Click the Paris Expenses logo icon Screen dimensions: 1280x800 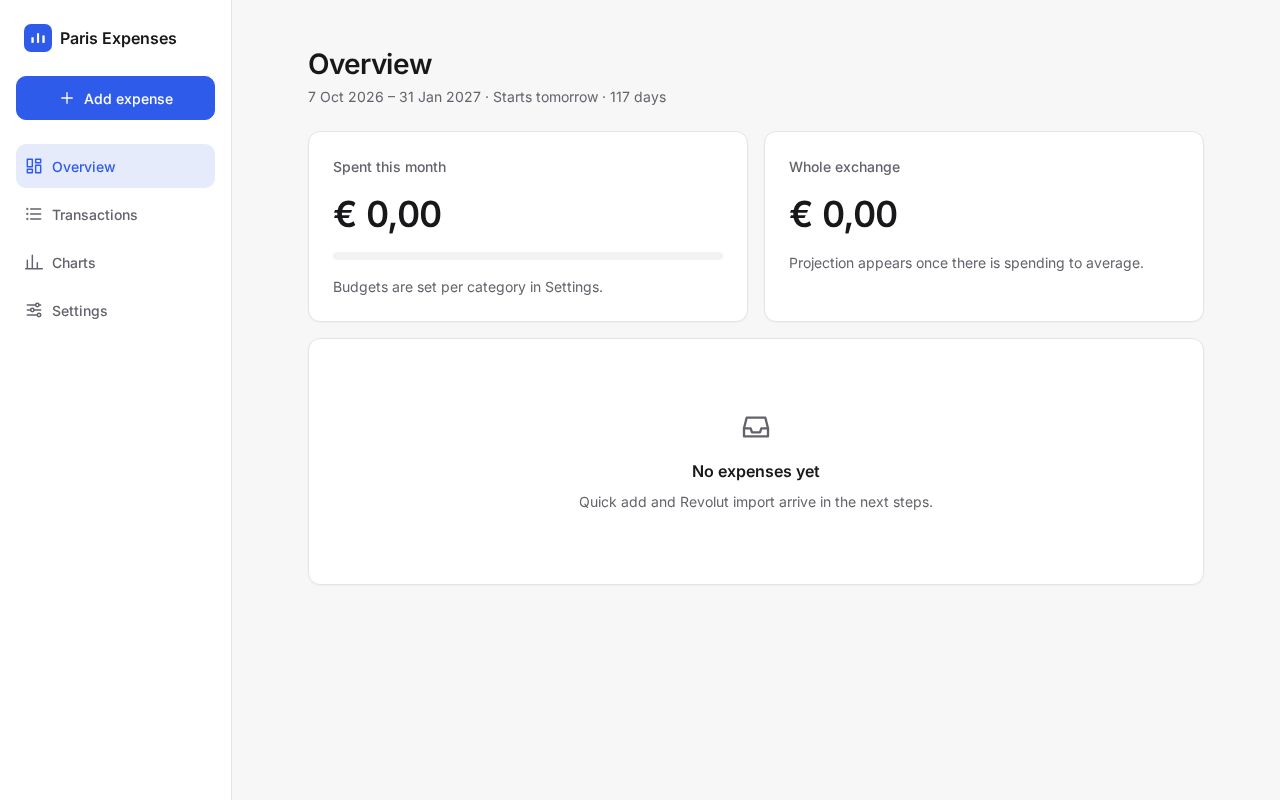tap(38, 38)
